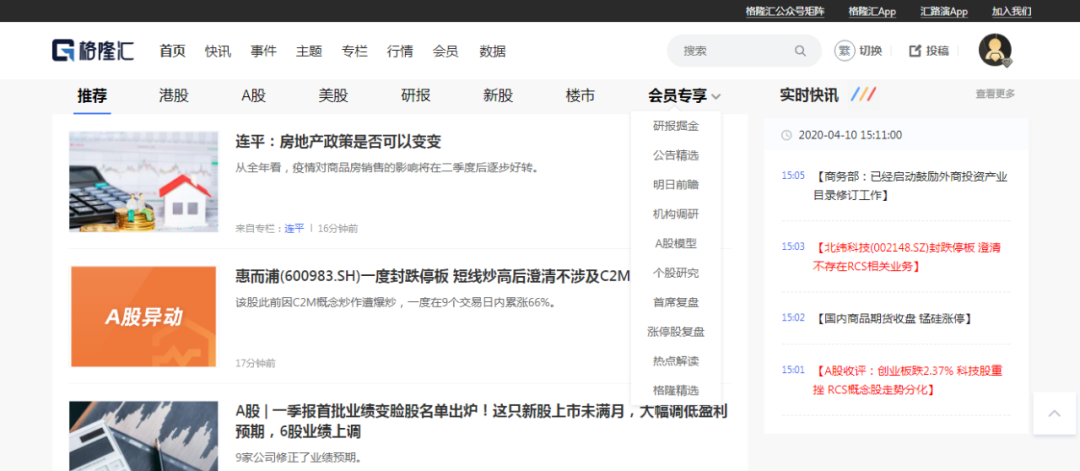Open 汇路演App top link
This screenshot has width=1080, height=471.
point(944,11)
